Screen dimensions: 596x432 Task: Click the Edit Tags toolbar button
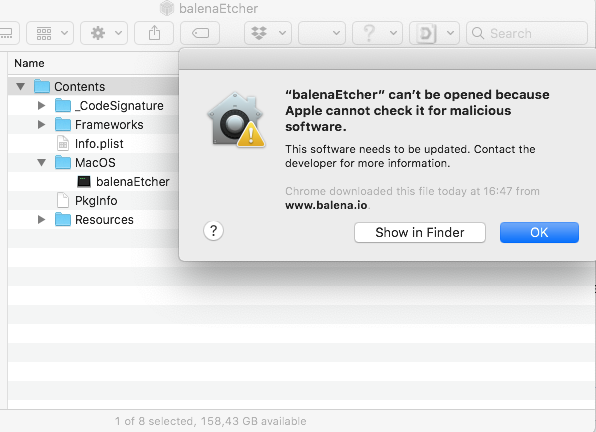(x=200, y=33)
